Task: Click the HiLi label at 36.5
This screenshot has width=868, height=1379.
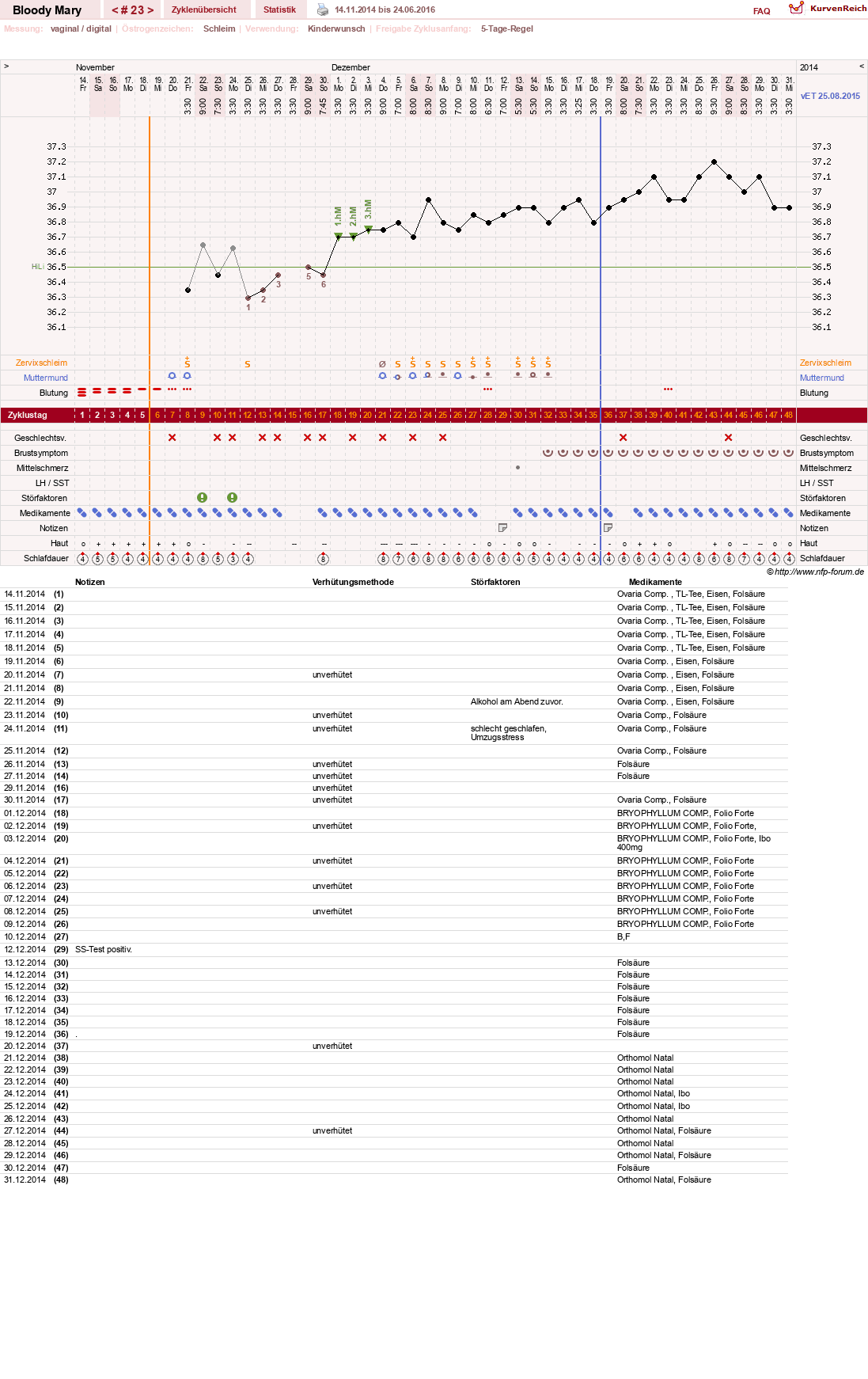Action: 37,267
